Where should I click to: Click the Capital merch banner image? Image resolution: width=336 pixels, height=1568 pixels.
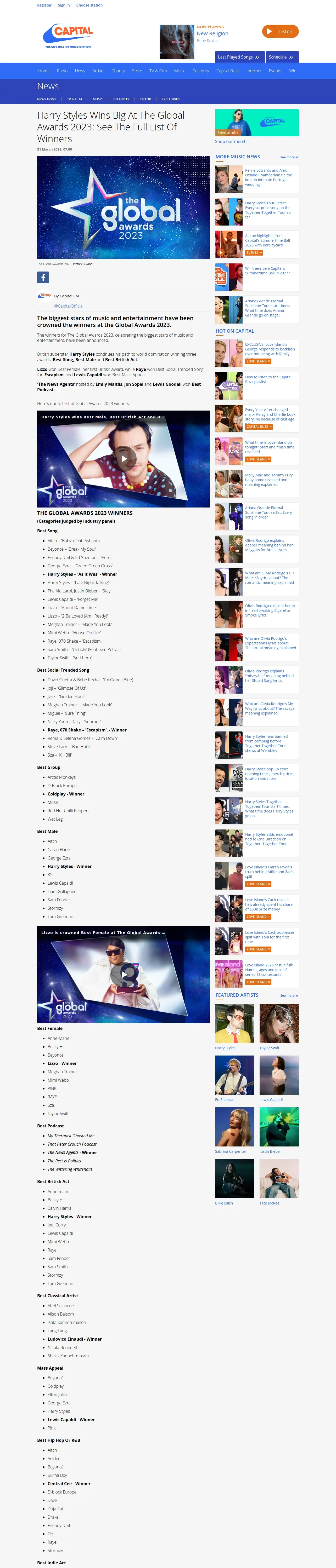click(257, 122)
